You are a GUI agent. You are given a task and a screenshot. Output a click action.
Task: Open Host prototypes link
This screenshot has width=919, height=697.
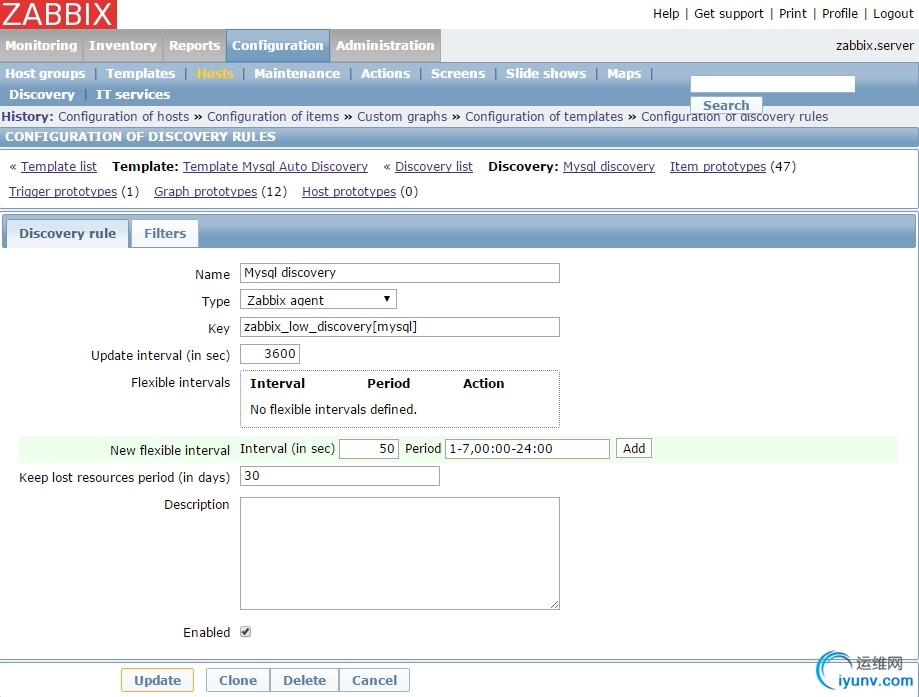(x=349, y=192)
